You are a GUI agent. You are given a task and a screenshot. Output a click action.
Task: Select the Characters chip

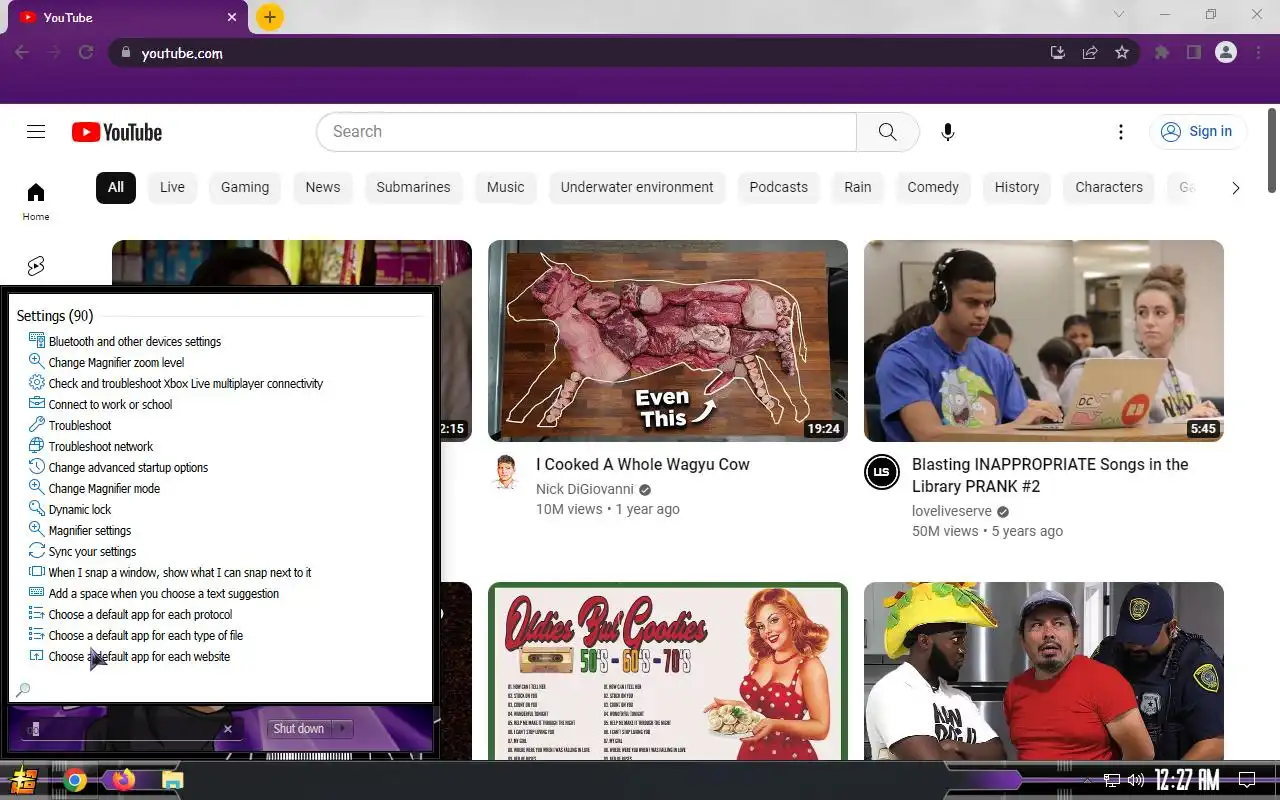[1109, 187]
